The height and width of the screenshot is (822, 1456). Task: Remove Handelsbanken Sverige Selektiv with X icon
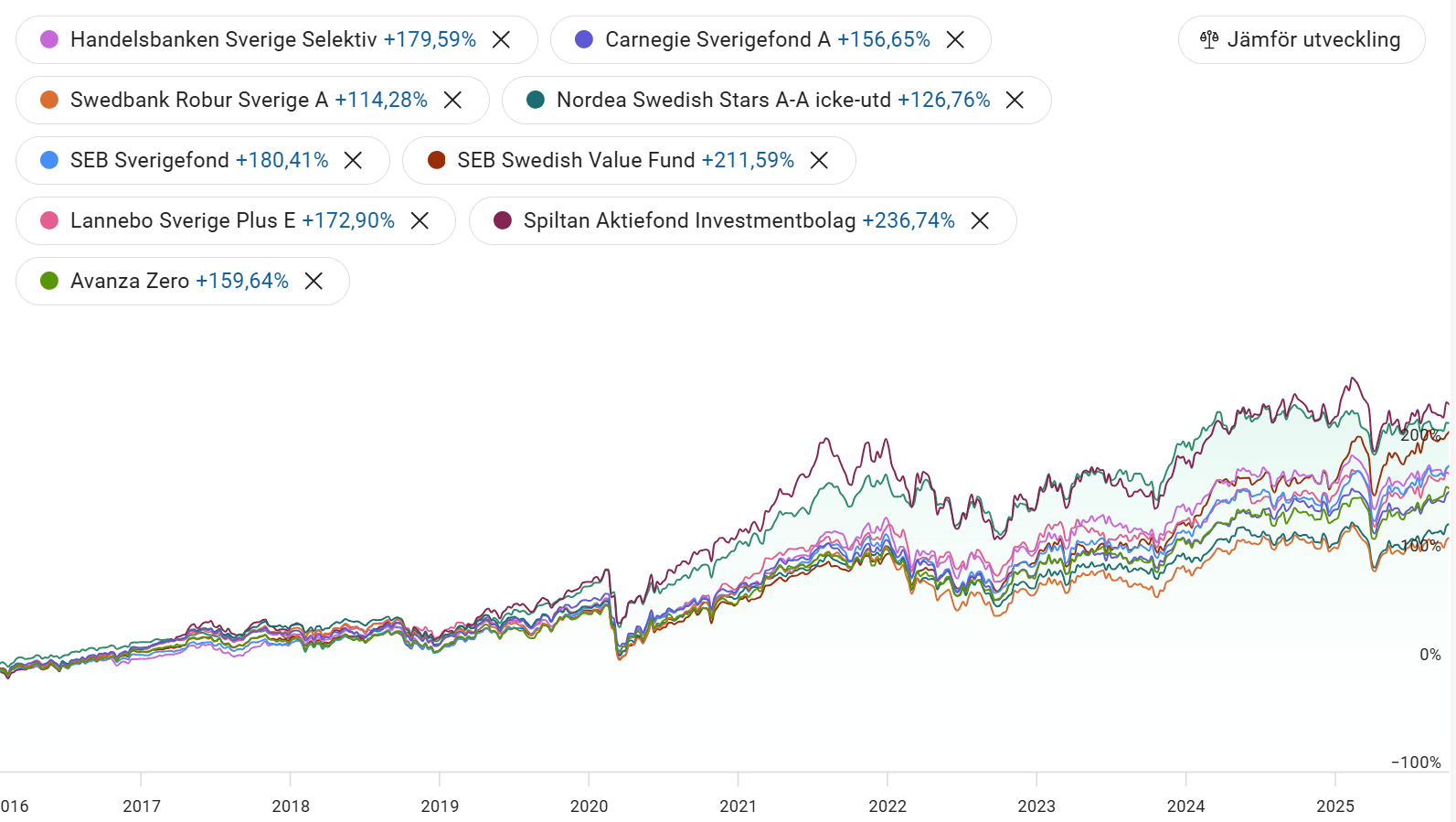click(501, 39)
